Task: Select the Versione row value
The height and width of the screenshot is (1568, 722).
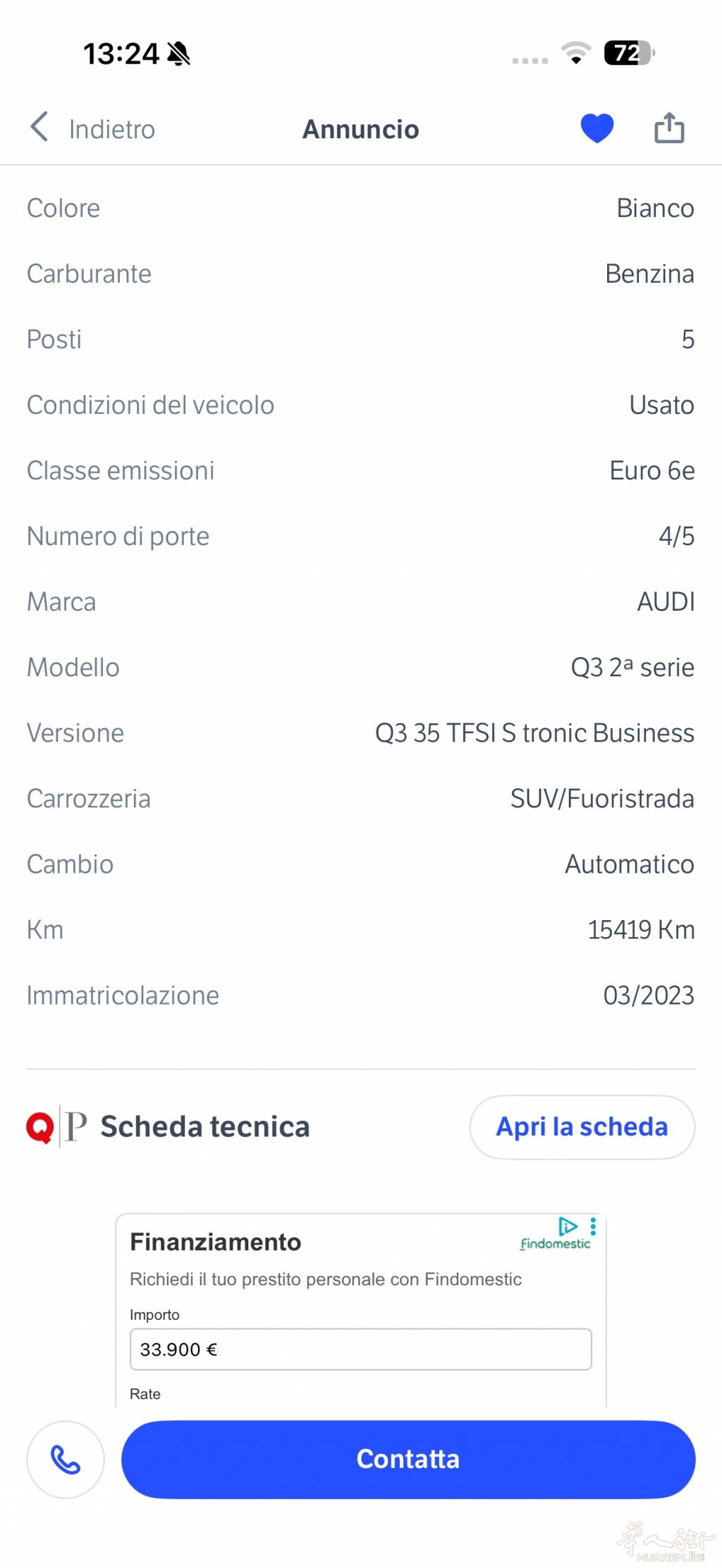Action: (534, 733)
